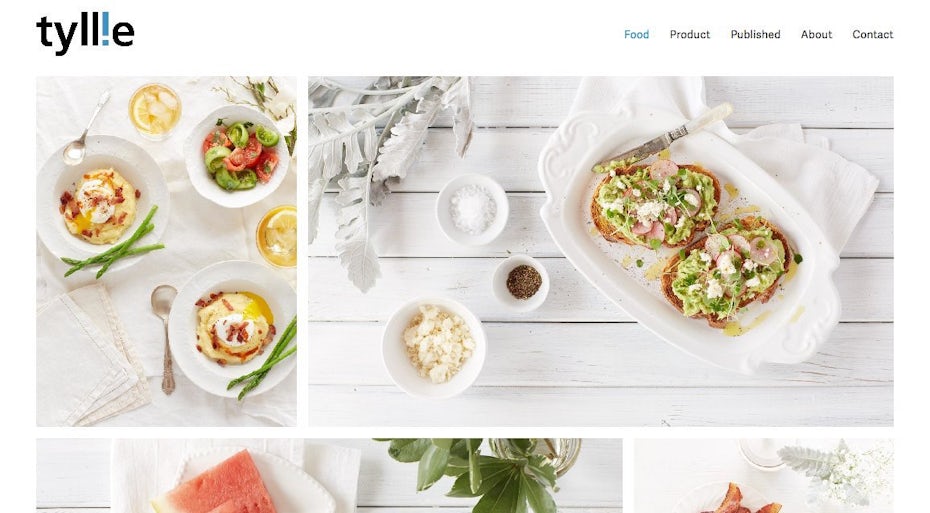Screen dimensions: 930x513
Task: Open the avocado toast photo
Action: coord(601,251)
